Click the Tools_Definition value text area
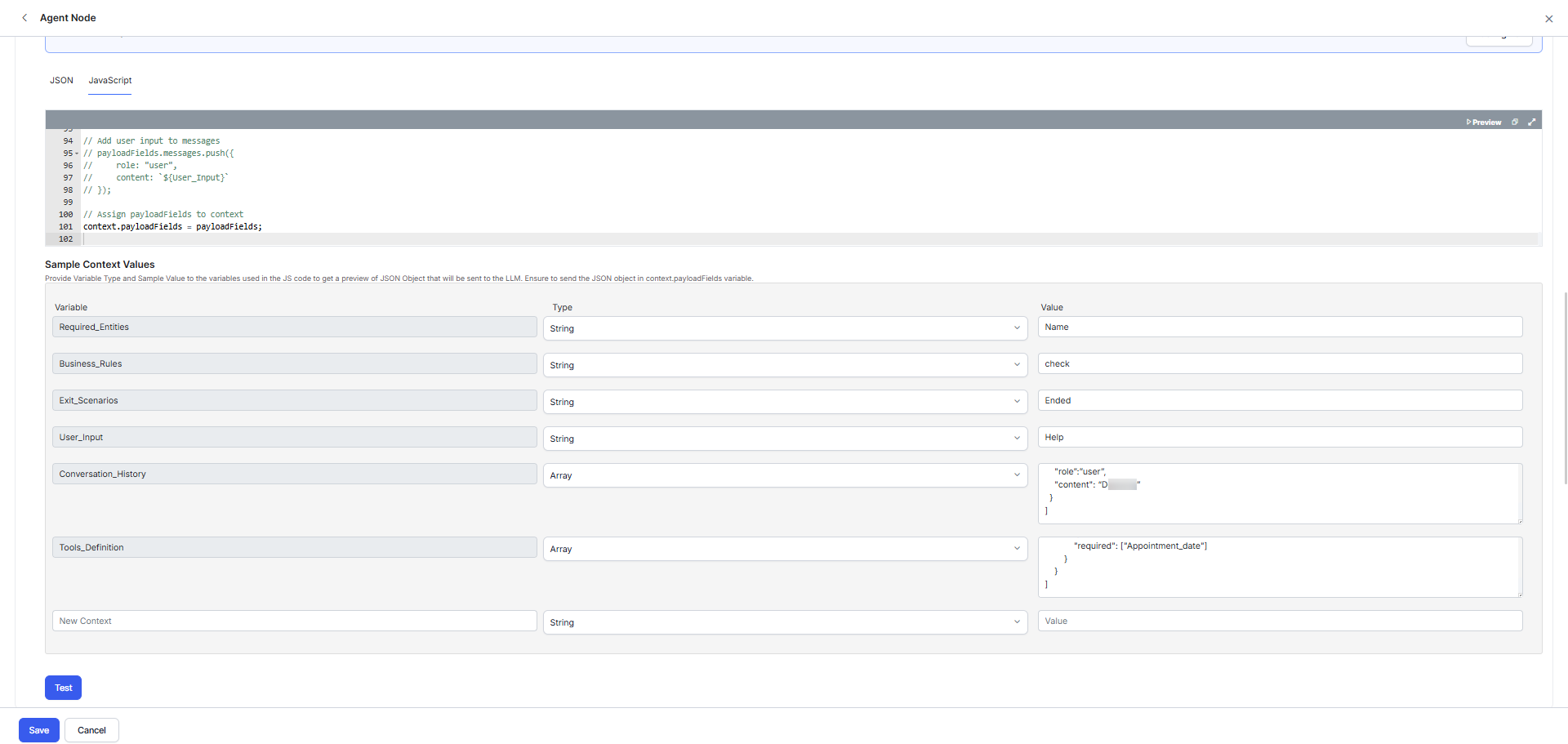Viewport: 1568px width, 744px height. pos(1279,567)
